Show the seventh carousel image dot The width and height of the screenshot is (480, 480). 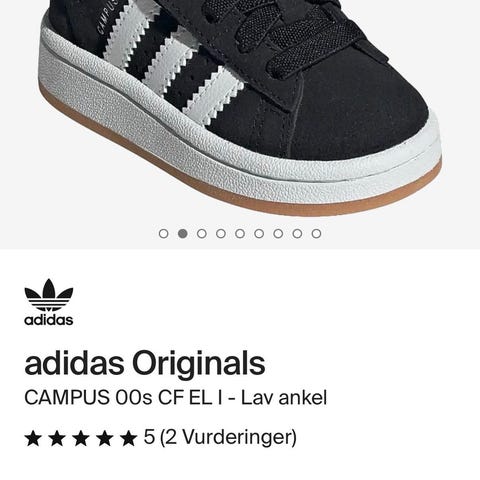point(278,234)
